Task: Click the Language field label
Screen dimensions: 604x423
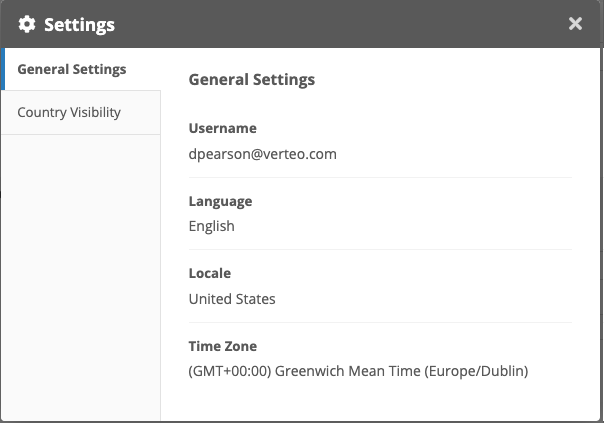Action: tap(220, 201)
